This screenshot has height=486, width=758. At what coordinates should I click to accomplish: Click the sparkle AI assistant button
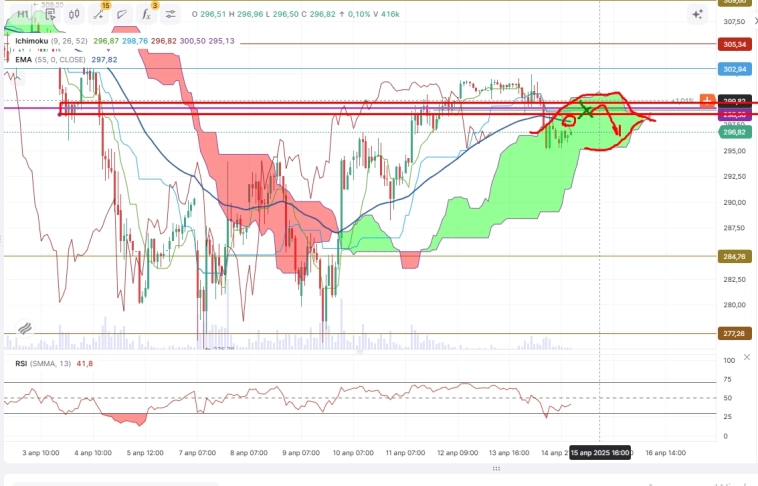[x=698, y=14]
